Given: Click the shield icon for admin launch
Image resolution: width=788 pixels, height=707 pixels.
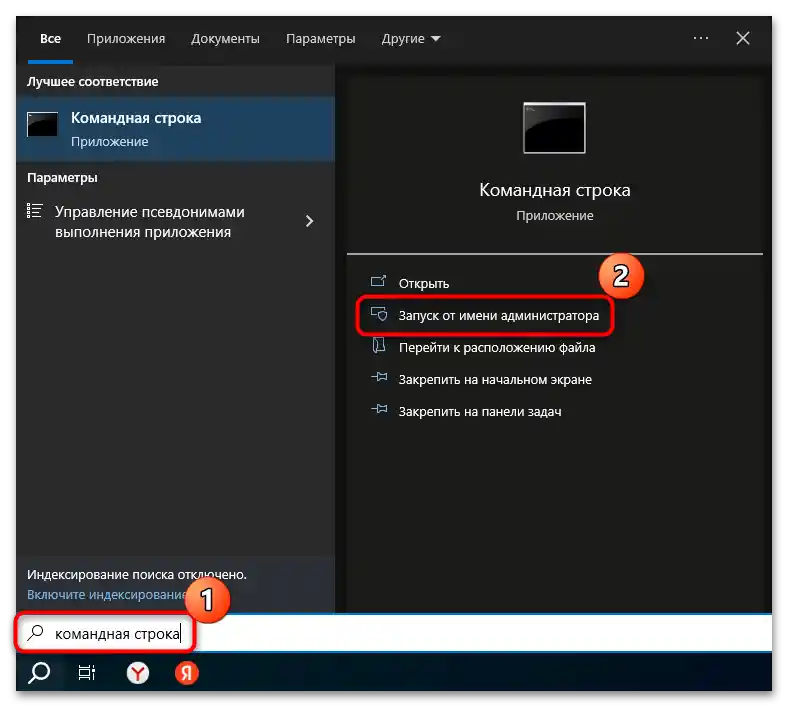Looking at the screenshot, I should [379, 314].
